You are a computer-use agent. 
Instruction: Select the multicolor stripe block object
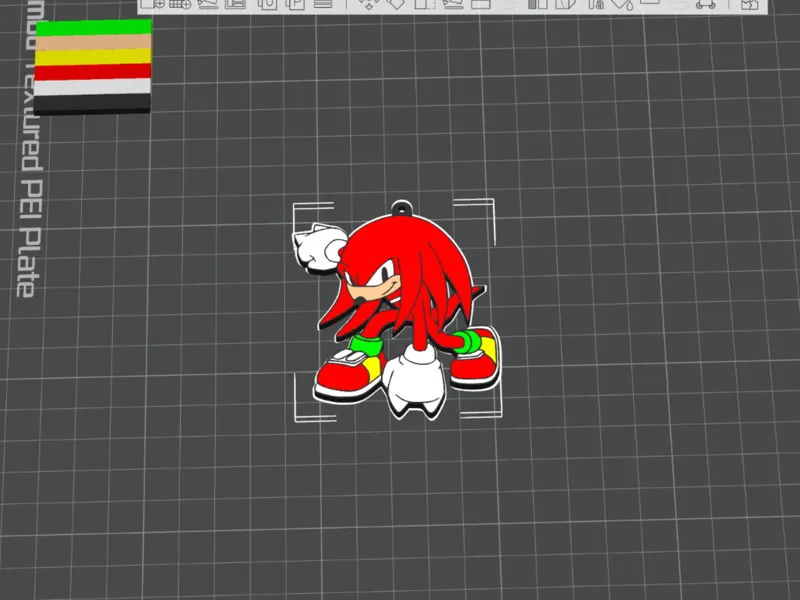coord(93,66)
